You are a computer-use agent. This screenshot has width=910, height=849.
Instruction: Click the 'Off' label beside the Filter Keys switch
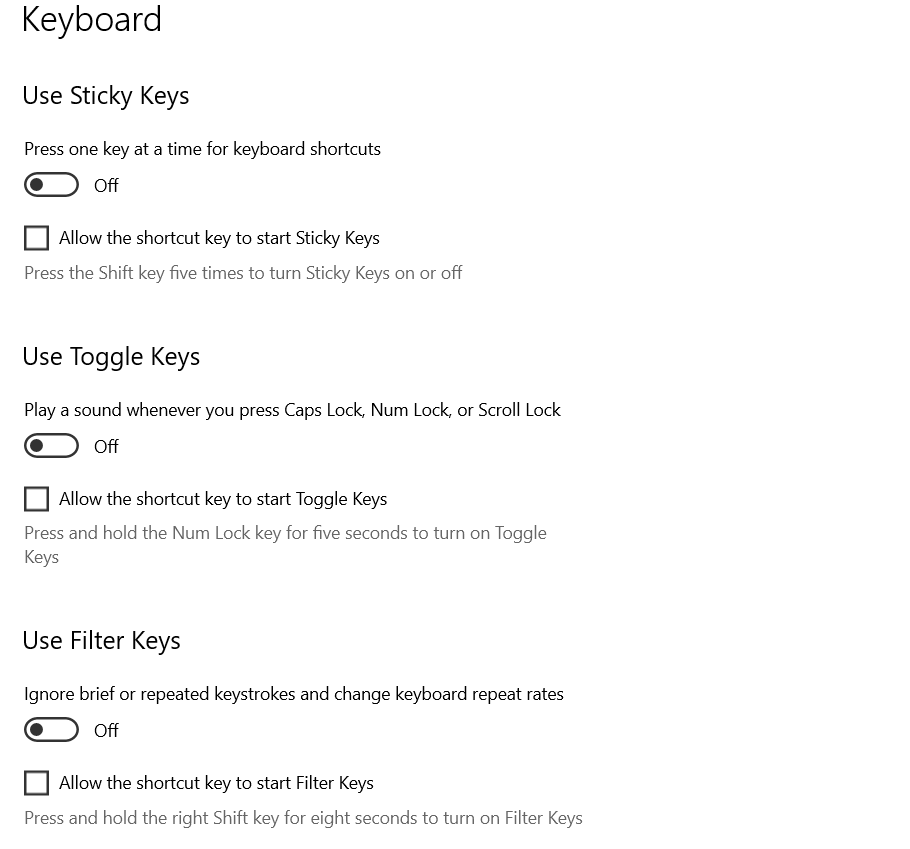[x=106, y=729]
